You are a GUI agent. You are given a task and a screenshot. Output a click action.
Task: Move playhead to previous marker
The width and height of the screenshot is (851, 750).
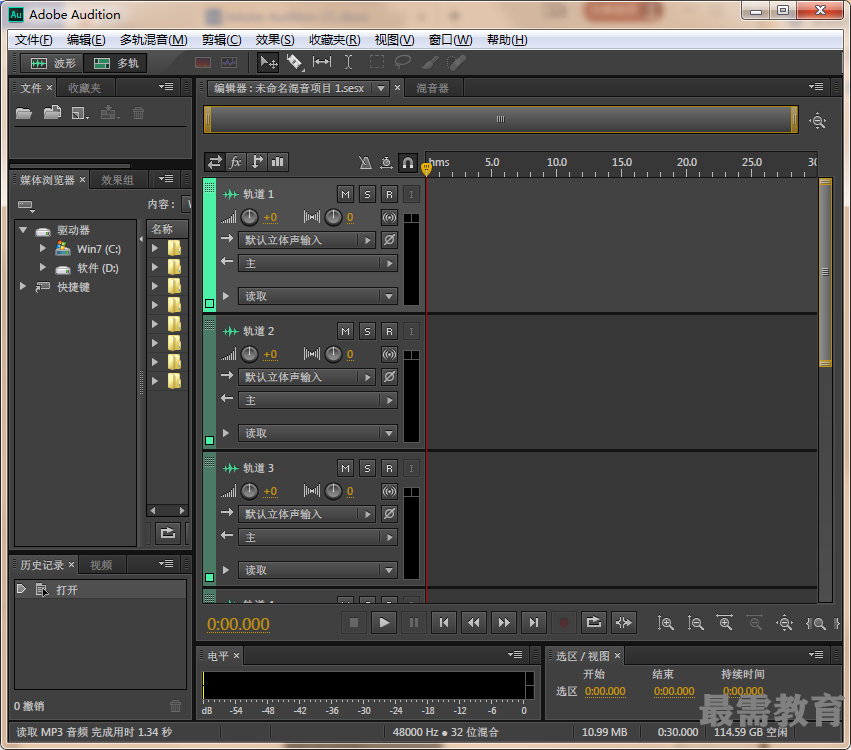point(444,622)
